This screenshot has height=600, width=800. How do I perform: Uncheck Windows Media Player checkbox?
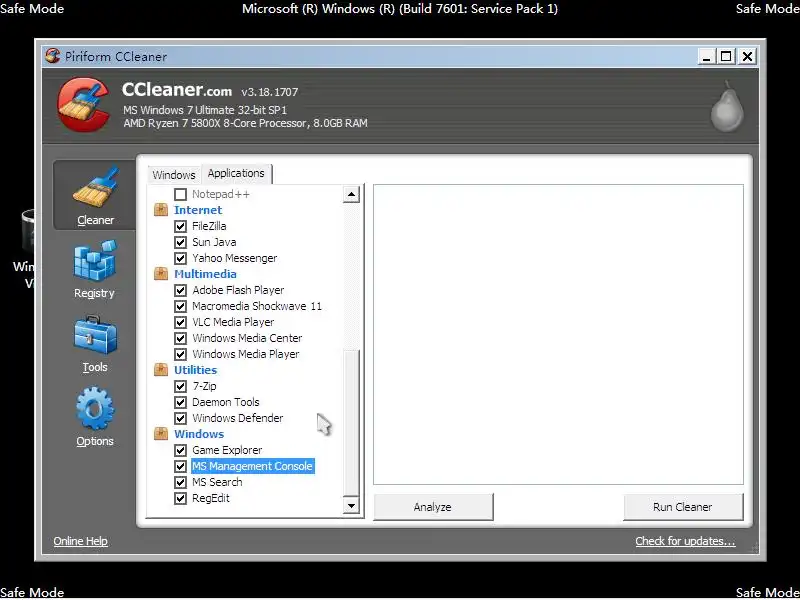click(x=180, y=354)
